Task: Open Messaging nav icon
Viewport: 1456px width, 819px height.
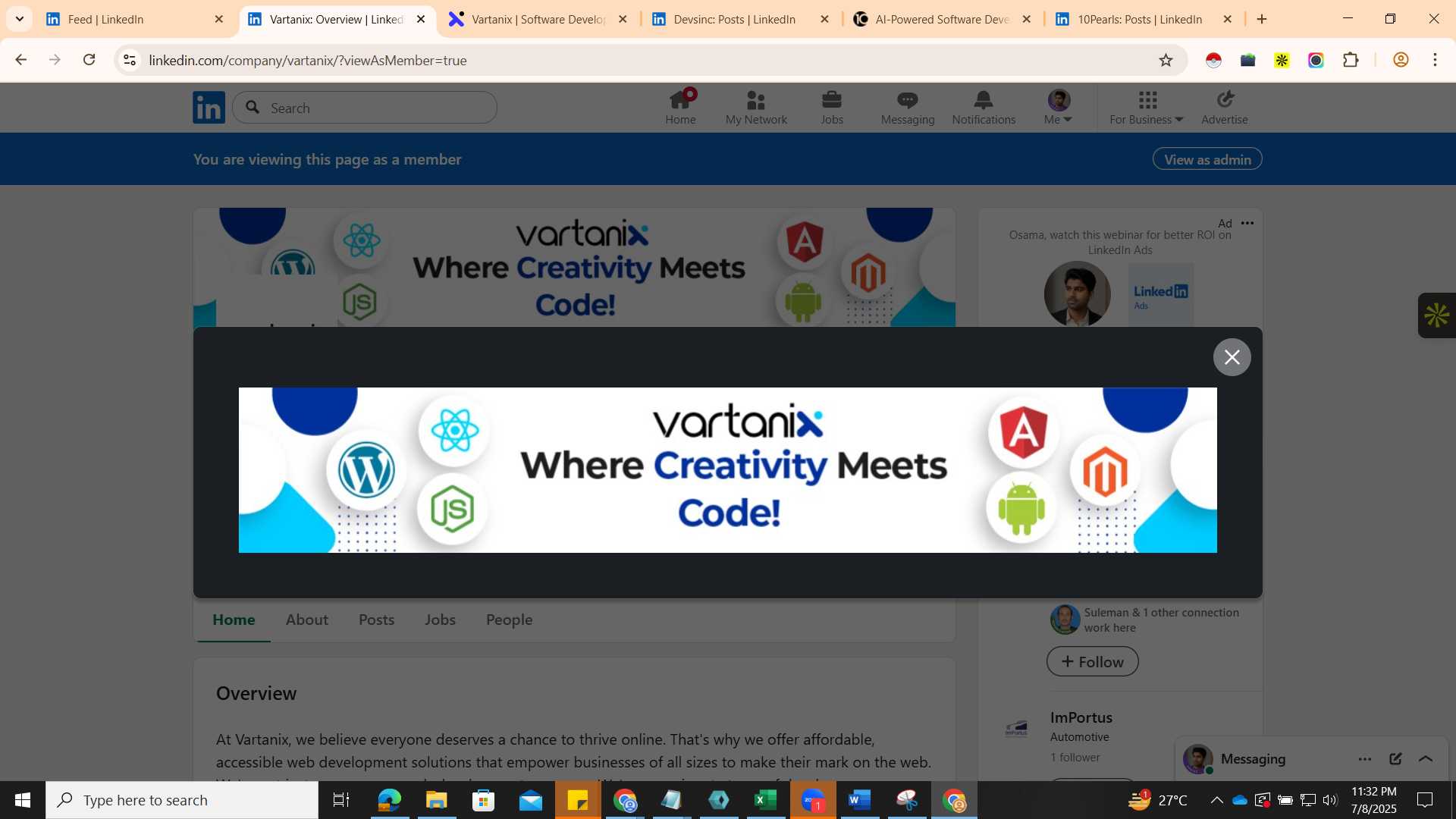Action: click(908, 108)
